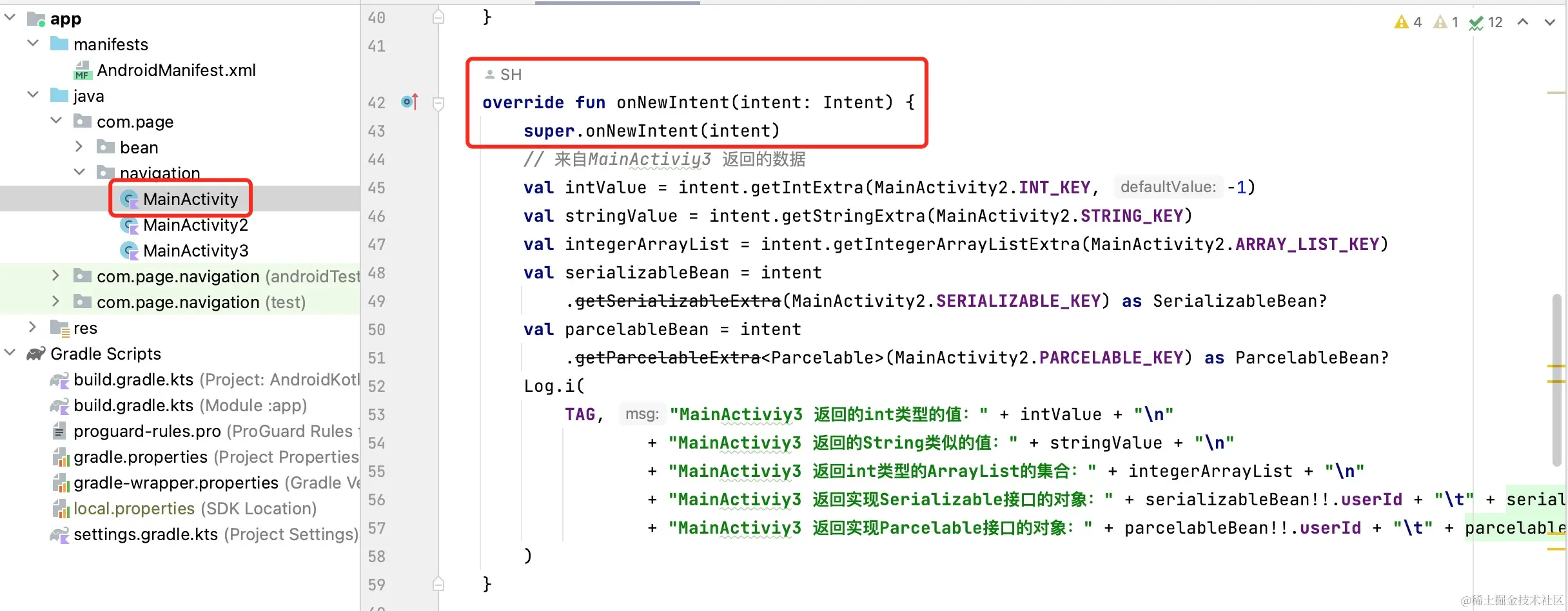Click the gradle.properties file icon
This screenshot has height=611, width=1568.
click(x=61, y=457)
